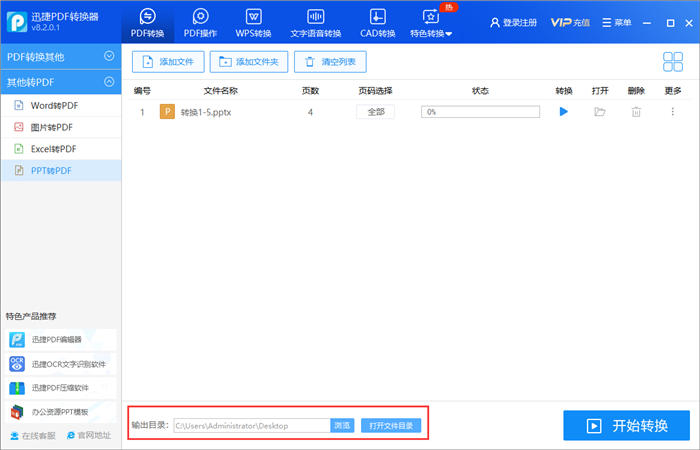Click the 清空列表 button
The image size is (700, 450).
[x=330, y=62]
